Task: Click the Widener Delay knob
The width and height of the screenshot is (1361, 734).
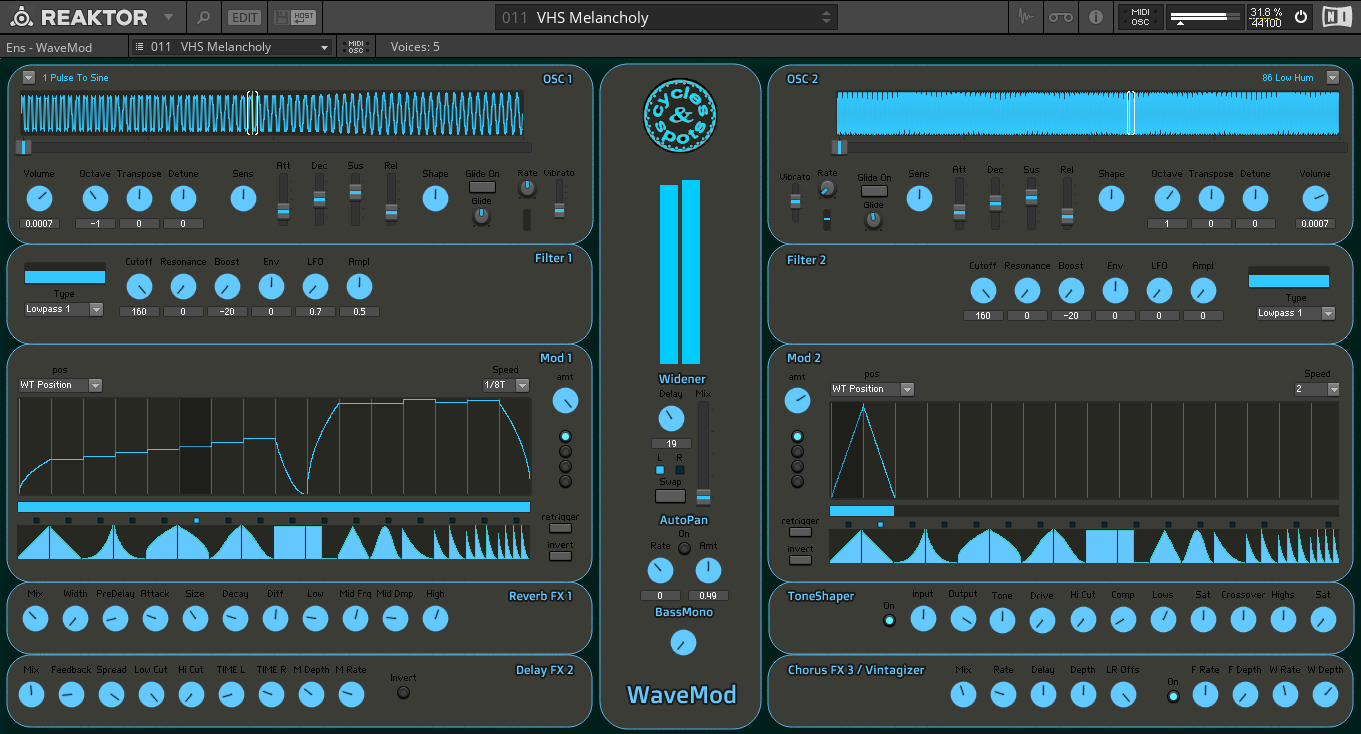Action: click(671, 419)
